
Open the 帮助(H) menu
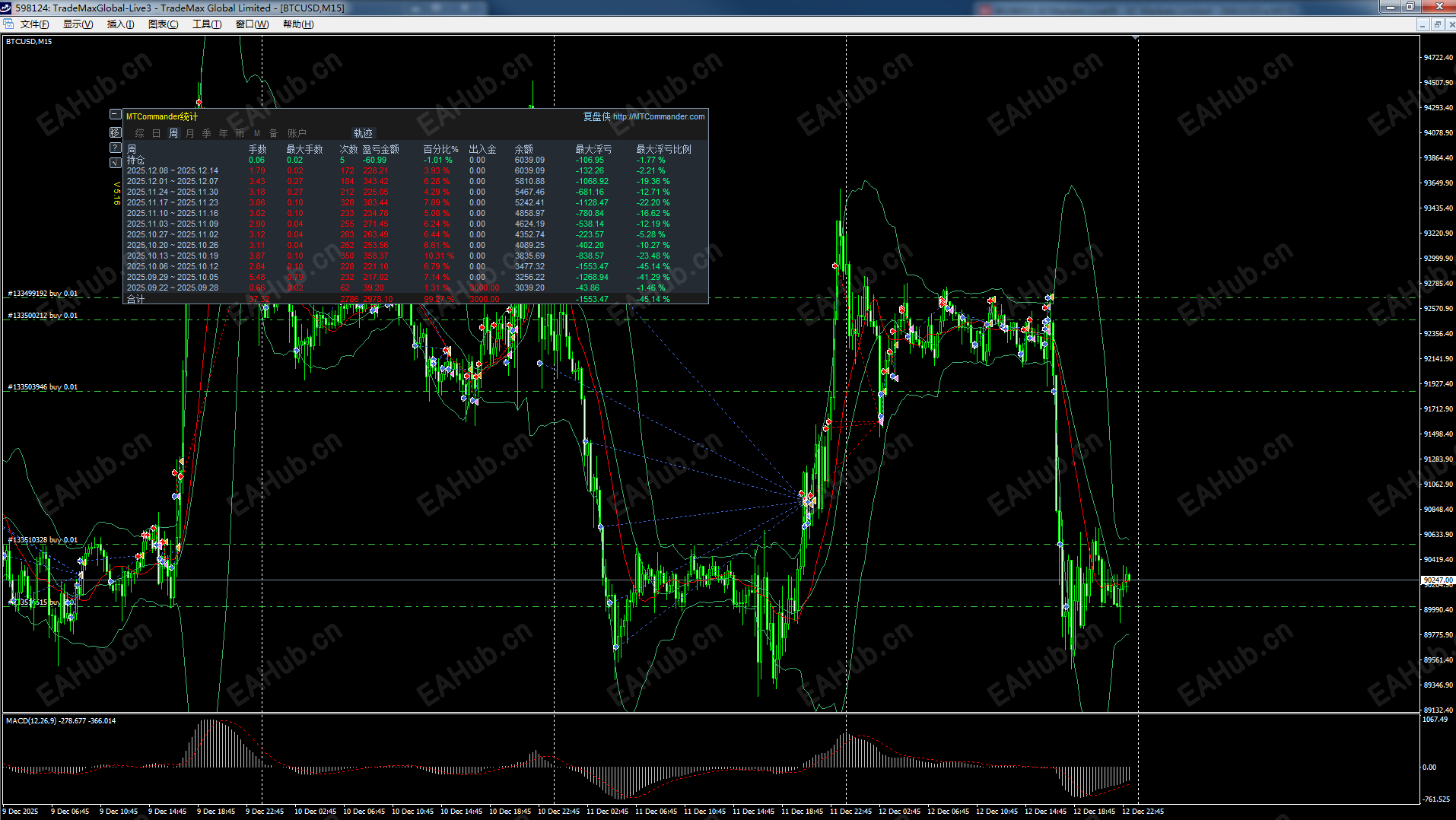point(296,24)
